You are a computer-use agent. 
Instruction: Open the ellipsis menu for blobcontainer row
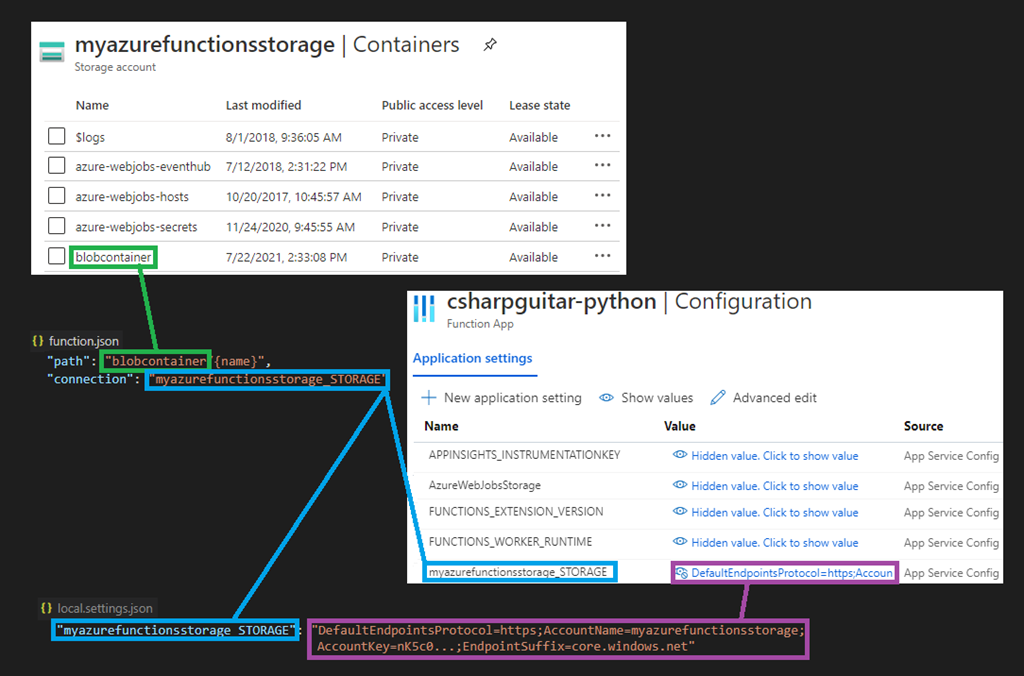[x=602, y=256]
